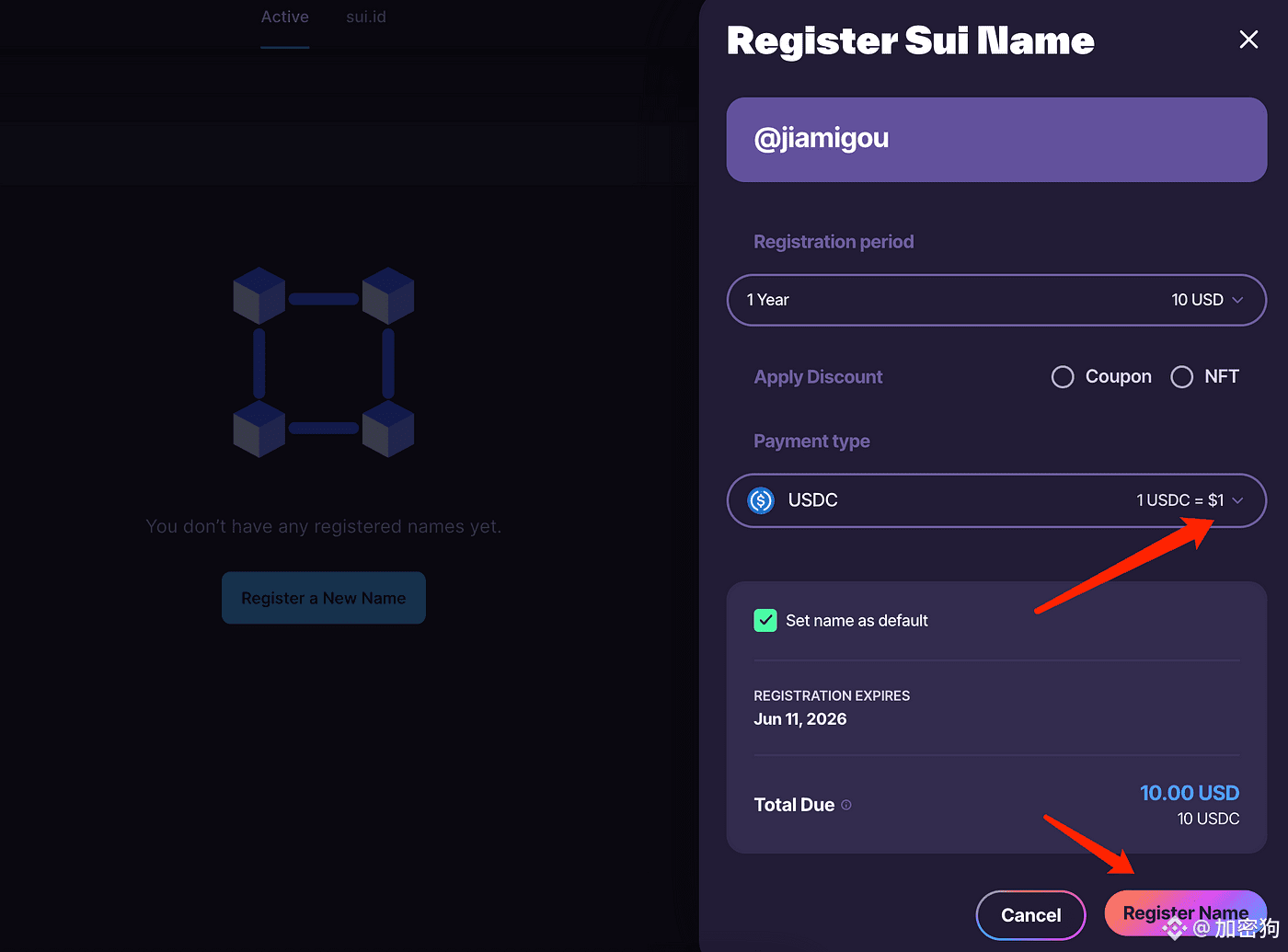Switch to the sui.id tab

click(x=366, y=17)
